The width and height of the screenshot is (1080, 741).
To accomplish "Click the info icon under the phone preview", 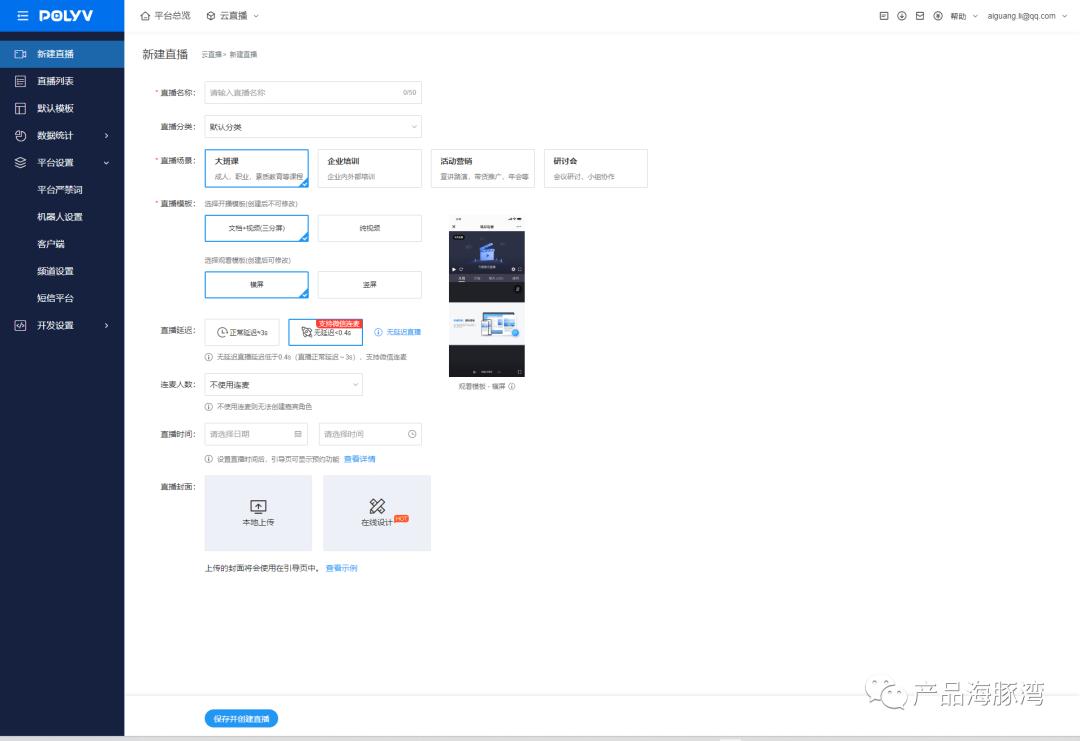I will (x=512, y=386).
